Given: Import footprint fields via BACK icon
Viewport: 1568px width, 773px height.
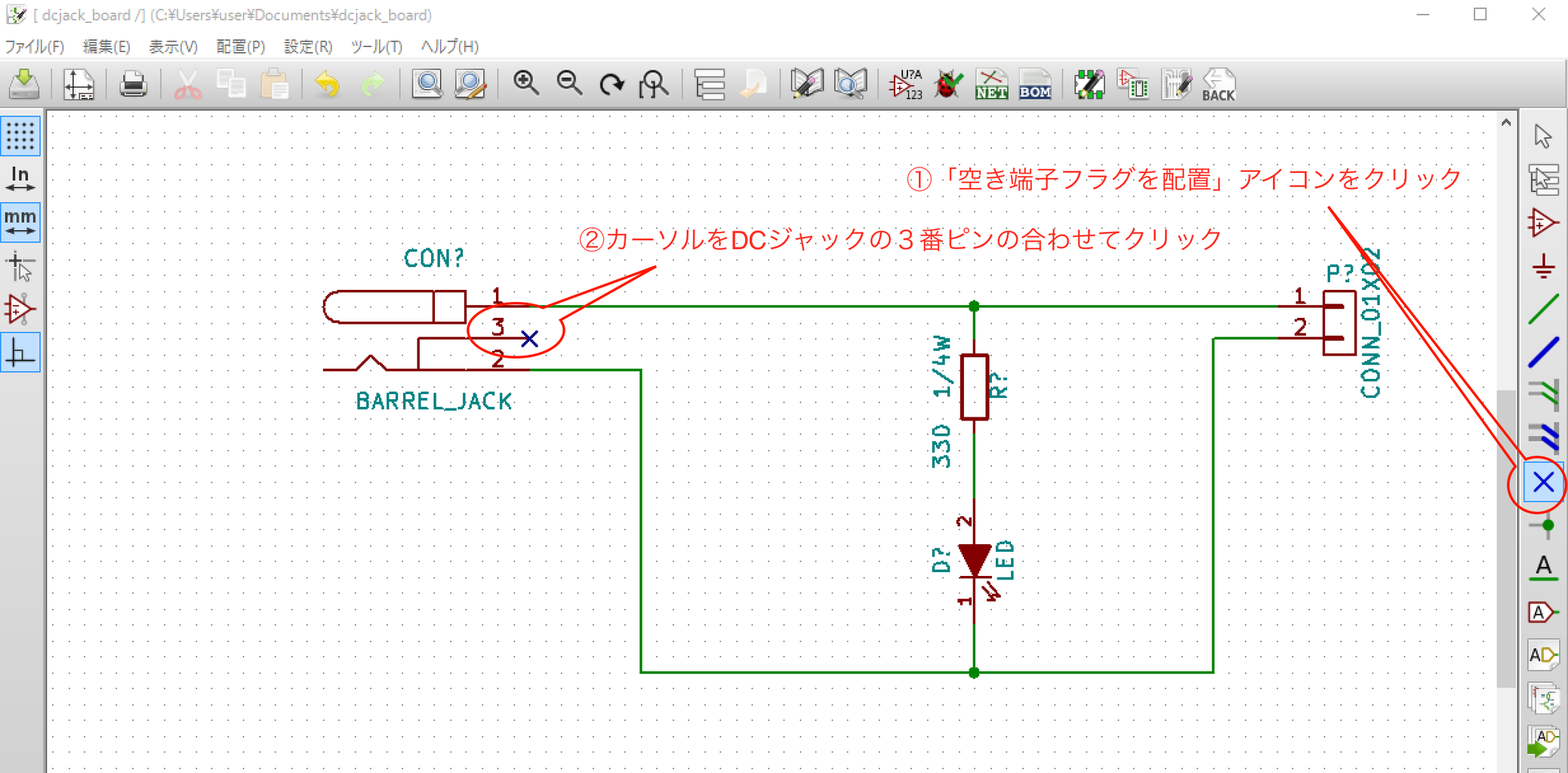Looking at the screenshot, I should click(1218, 84).
